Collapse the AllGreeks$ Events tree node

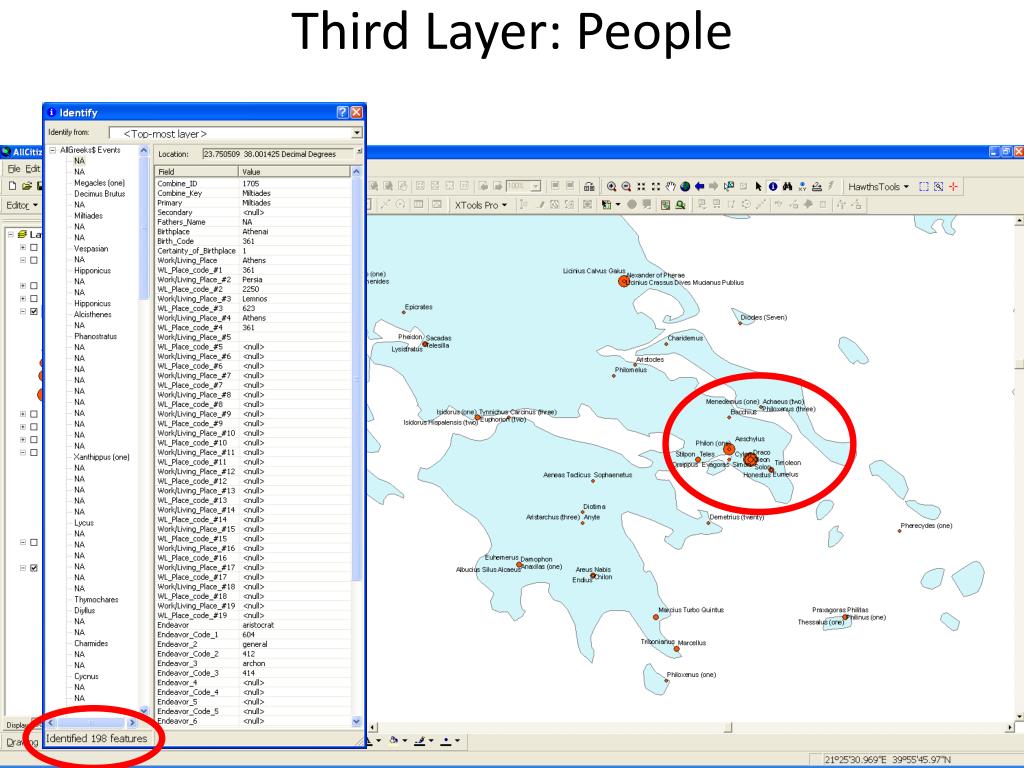53,150
